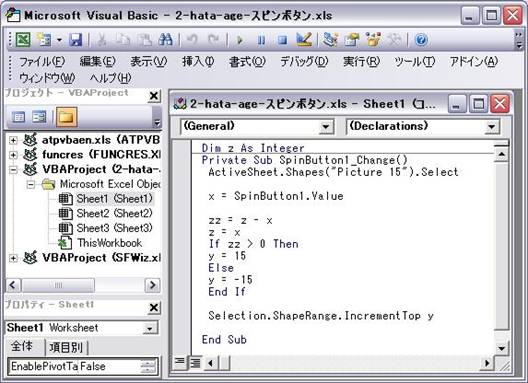Open the (Declarations) procedure dropdown
Image resolution: width=528 pixels, height=383 pixels.
coord(423,126)
